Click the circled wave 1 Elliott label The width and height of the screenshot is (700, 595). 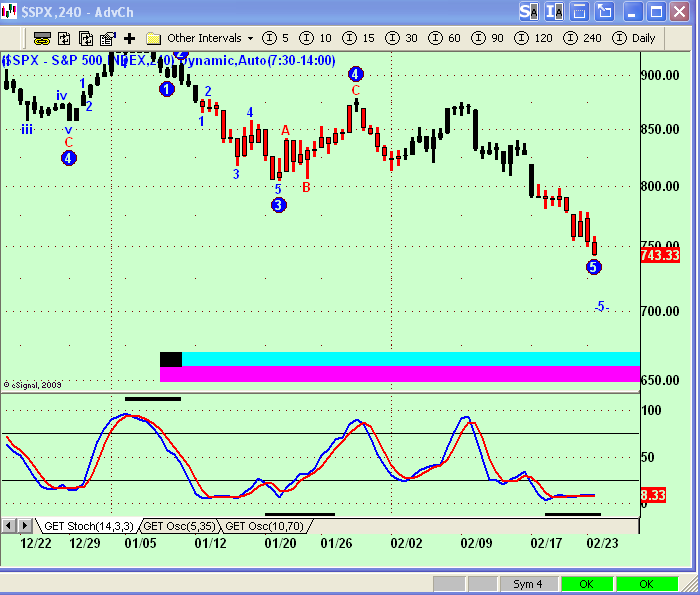(167, 89)
